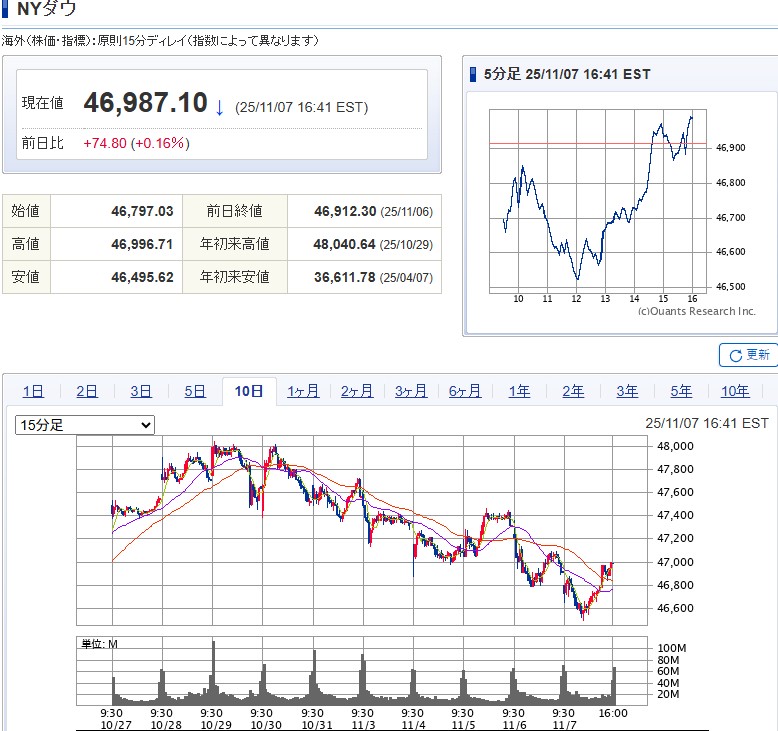This screenshot has width=778, height=731.
Task: Click the blue down-arrow beside current price
Action: (219, 107)
